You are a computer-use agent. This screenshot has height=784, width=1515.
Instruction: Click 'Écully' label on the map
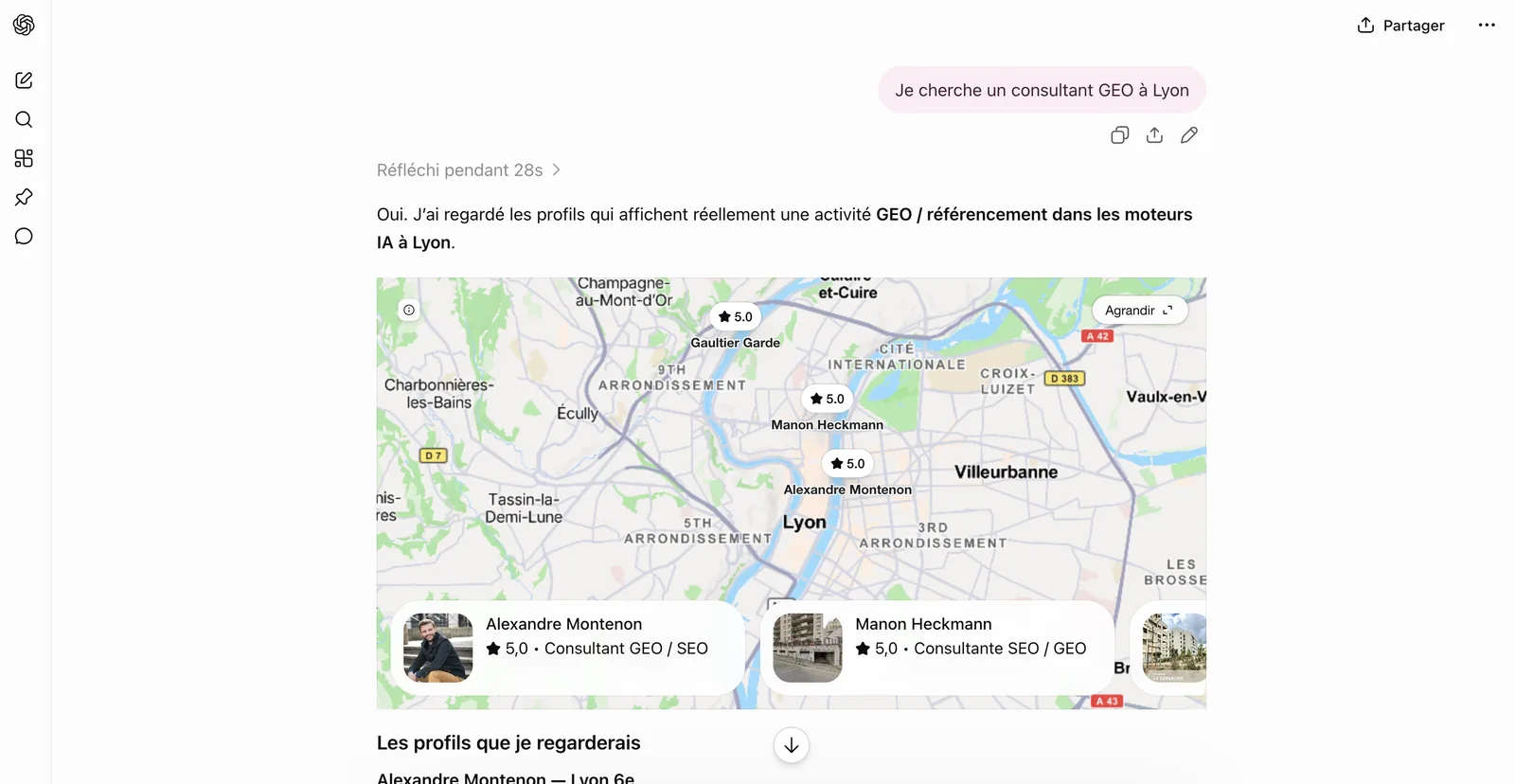pyautogui.click(x=578, y=413)
